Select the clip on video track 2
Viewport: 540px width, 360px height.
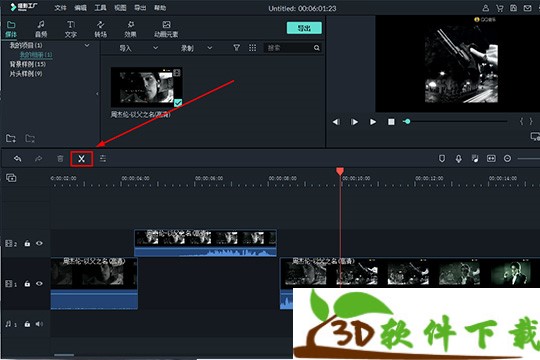(205, 243)
